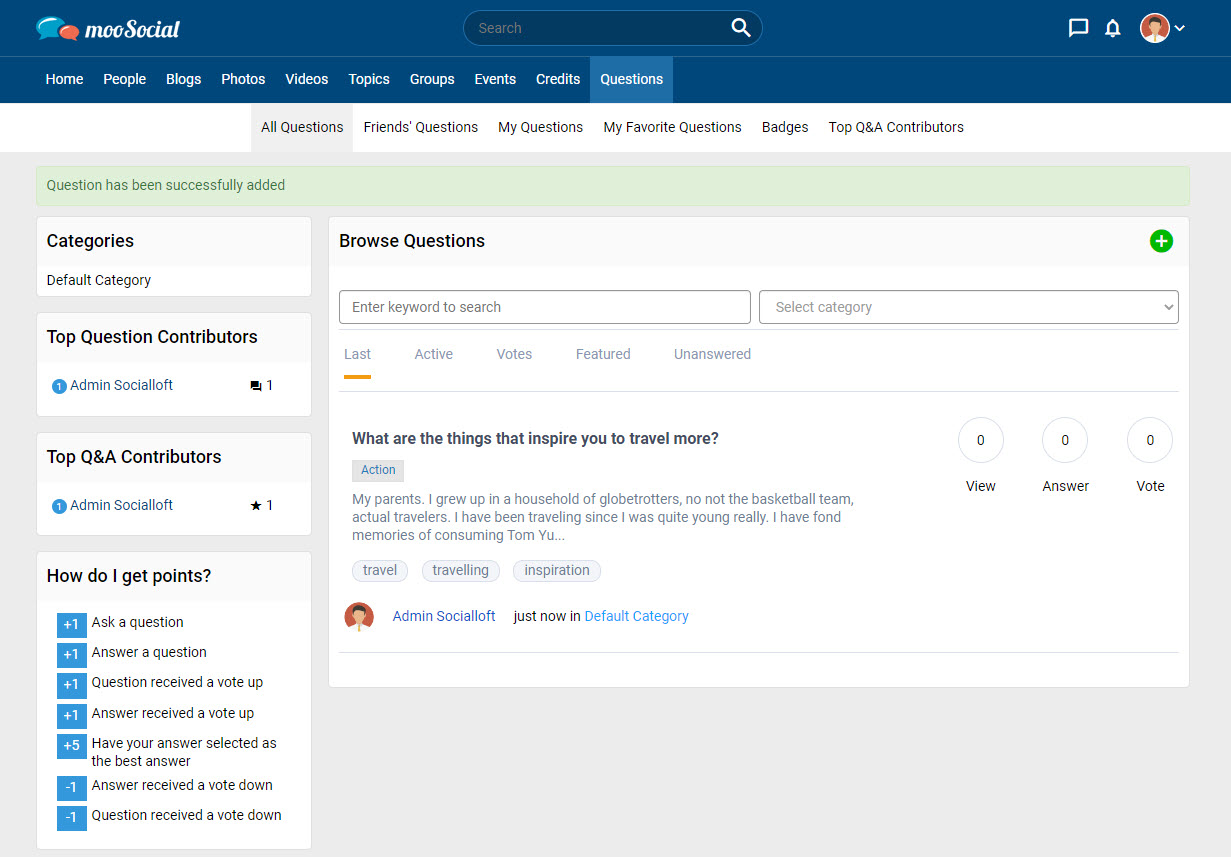This screenshot has width=1231, height=857.
Task: Select the Active filter tab
Action: click(x=434, y=354)
